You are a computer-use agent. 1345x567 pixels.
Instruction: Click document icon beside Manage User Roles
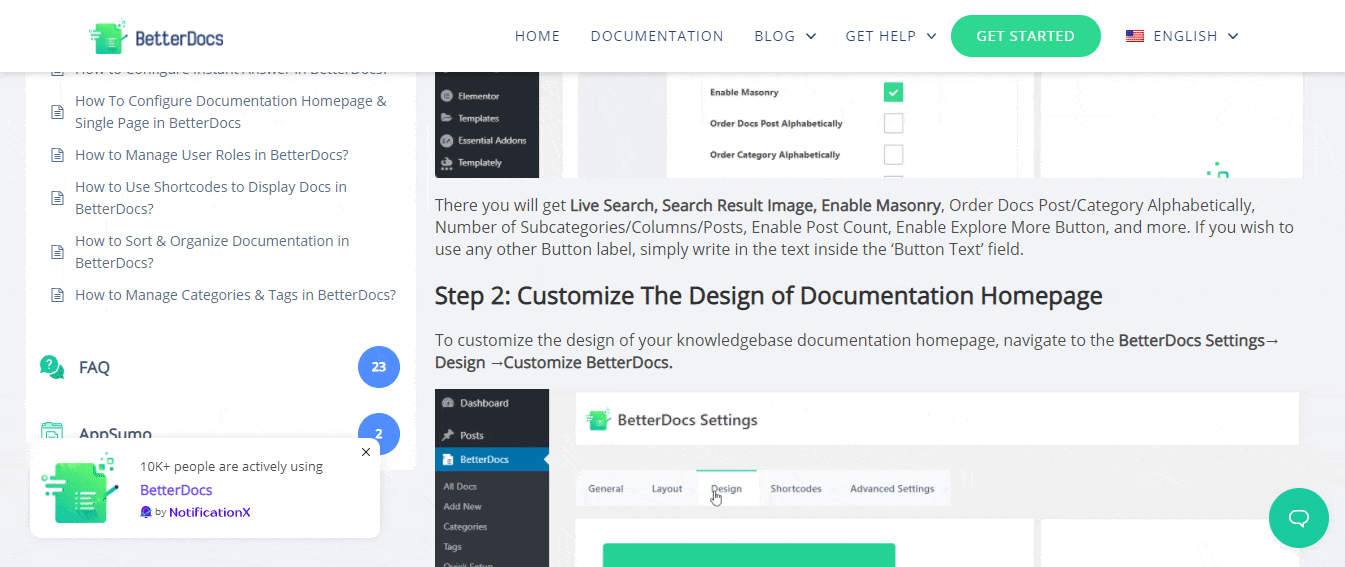(x=58, y=155)
